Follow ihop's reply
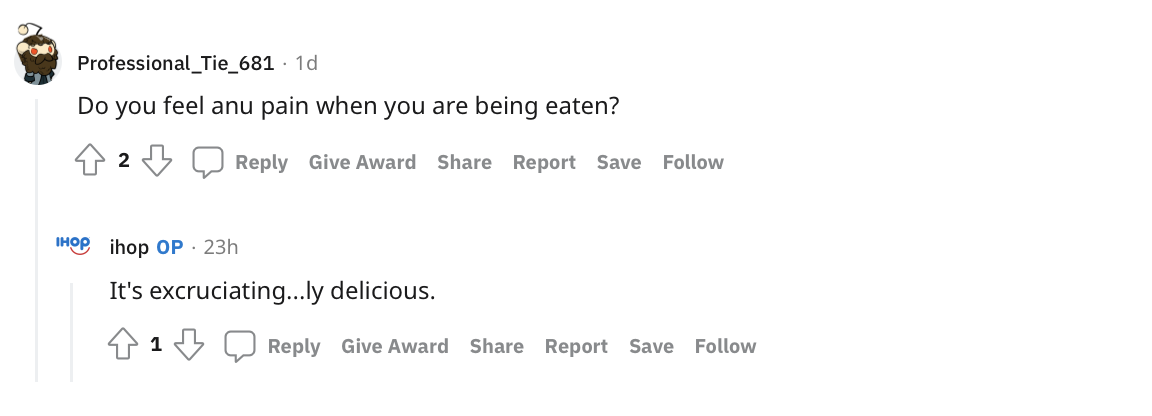This screenshot has height=416, width=1152. pyautogui.click(x=725, y=346)
